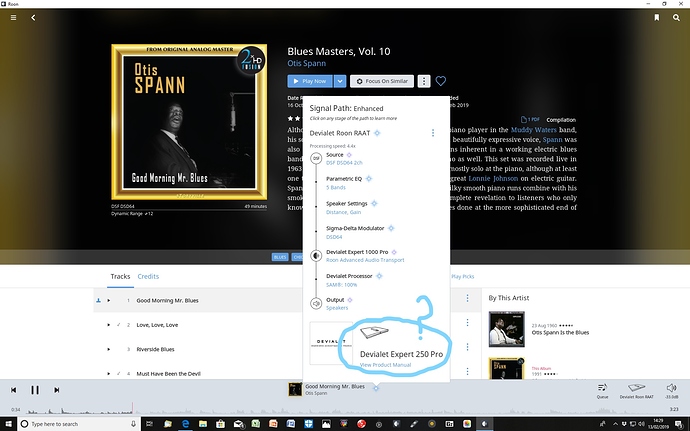Viewport: 690px width, 431px height.
Task: Expand the Play Now dropdown arrow
Action: (339, 81)
